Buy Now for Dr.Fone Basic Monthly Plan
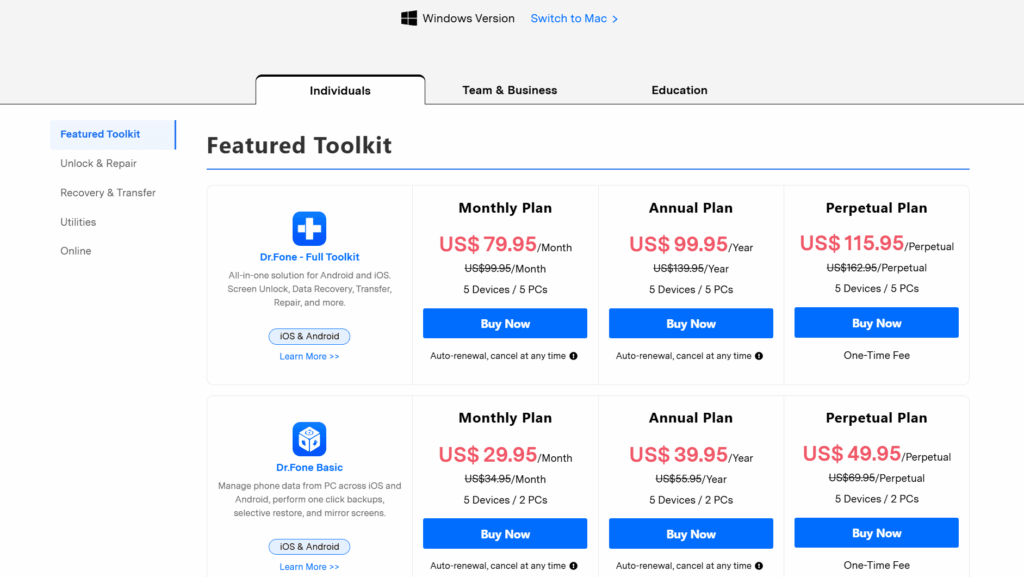The height and width of the screenshot is (577, 1024). 505,534
